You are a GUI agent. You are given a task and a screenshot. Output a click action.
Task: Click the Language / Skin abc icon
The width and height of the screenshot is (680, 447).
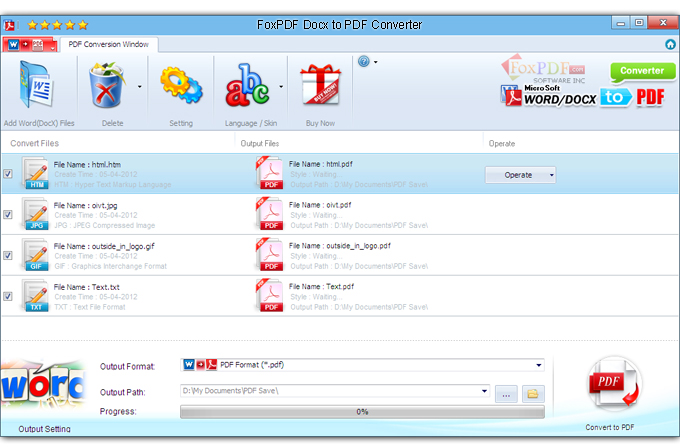(x=247, y=85)
